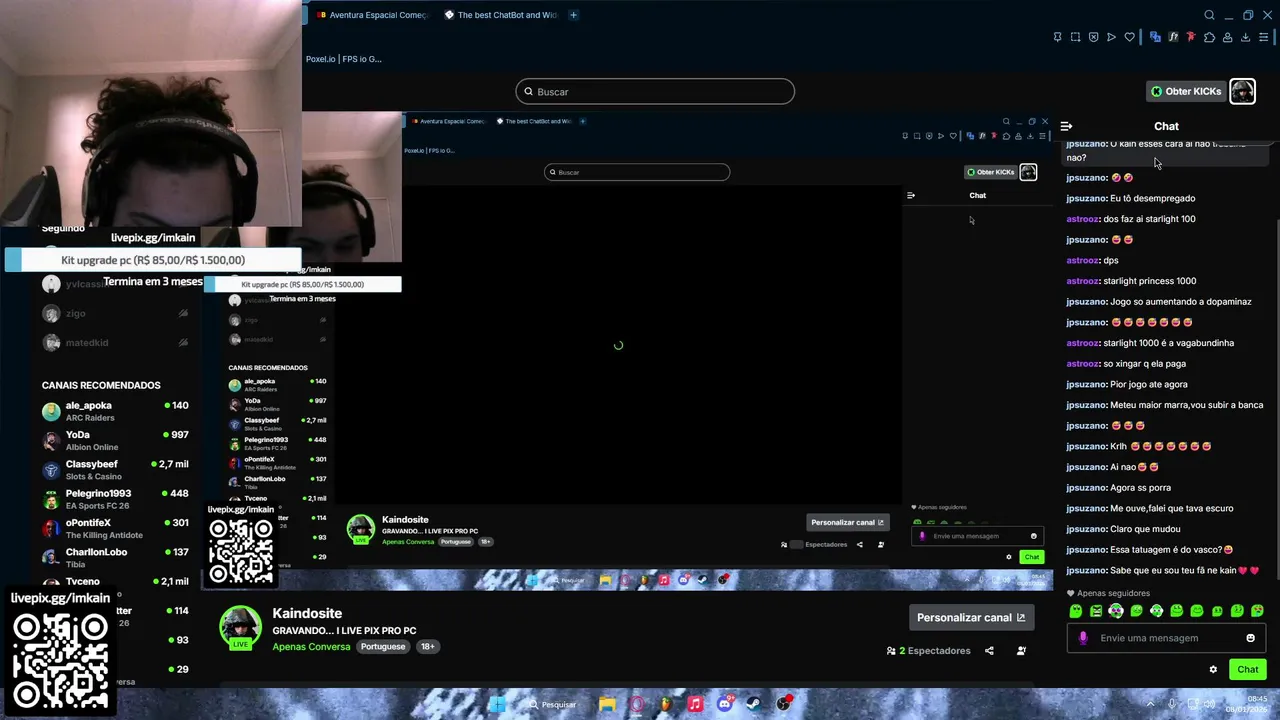The image size is (1280, 720).
Task: Open the tray volume speaker icon
Action: click(1209, 704)
